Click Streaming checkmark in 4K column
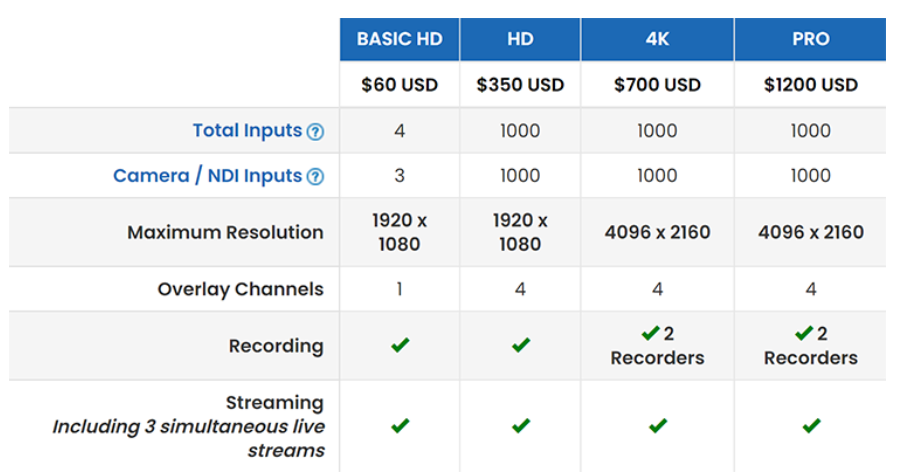Screen dimensions: 915x476 tap(658, 426)
